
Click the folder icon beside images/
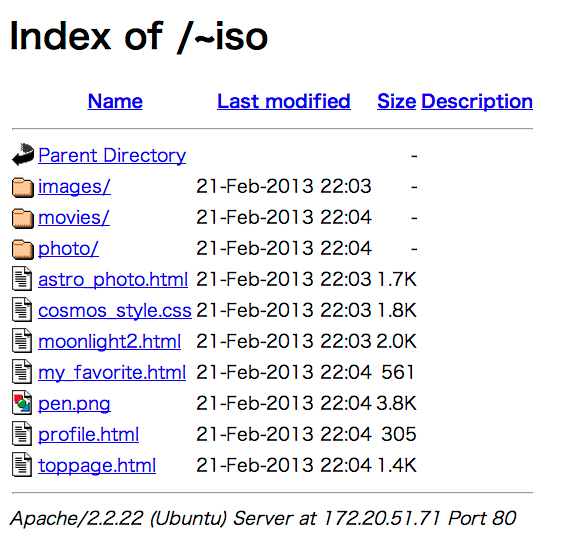click(23, 187)
